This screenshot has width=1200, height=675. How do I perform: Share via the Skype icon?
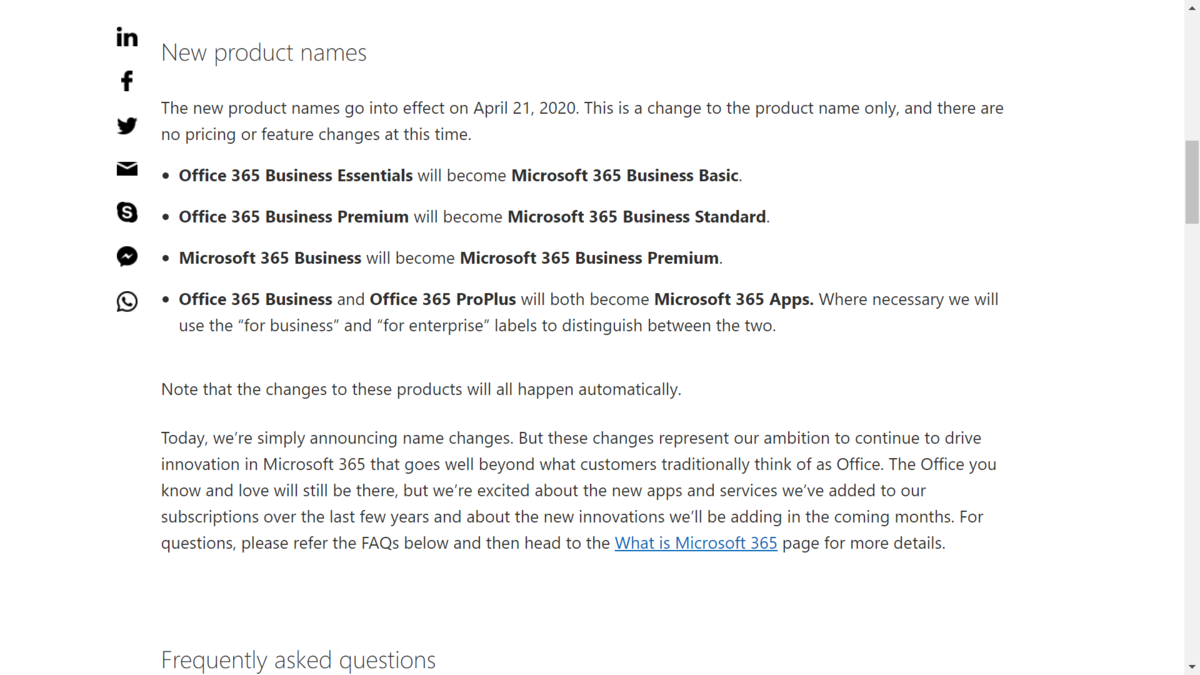pyautogui.click(x=127, y=212)
